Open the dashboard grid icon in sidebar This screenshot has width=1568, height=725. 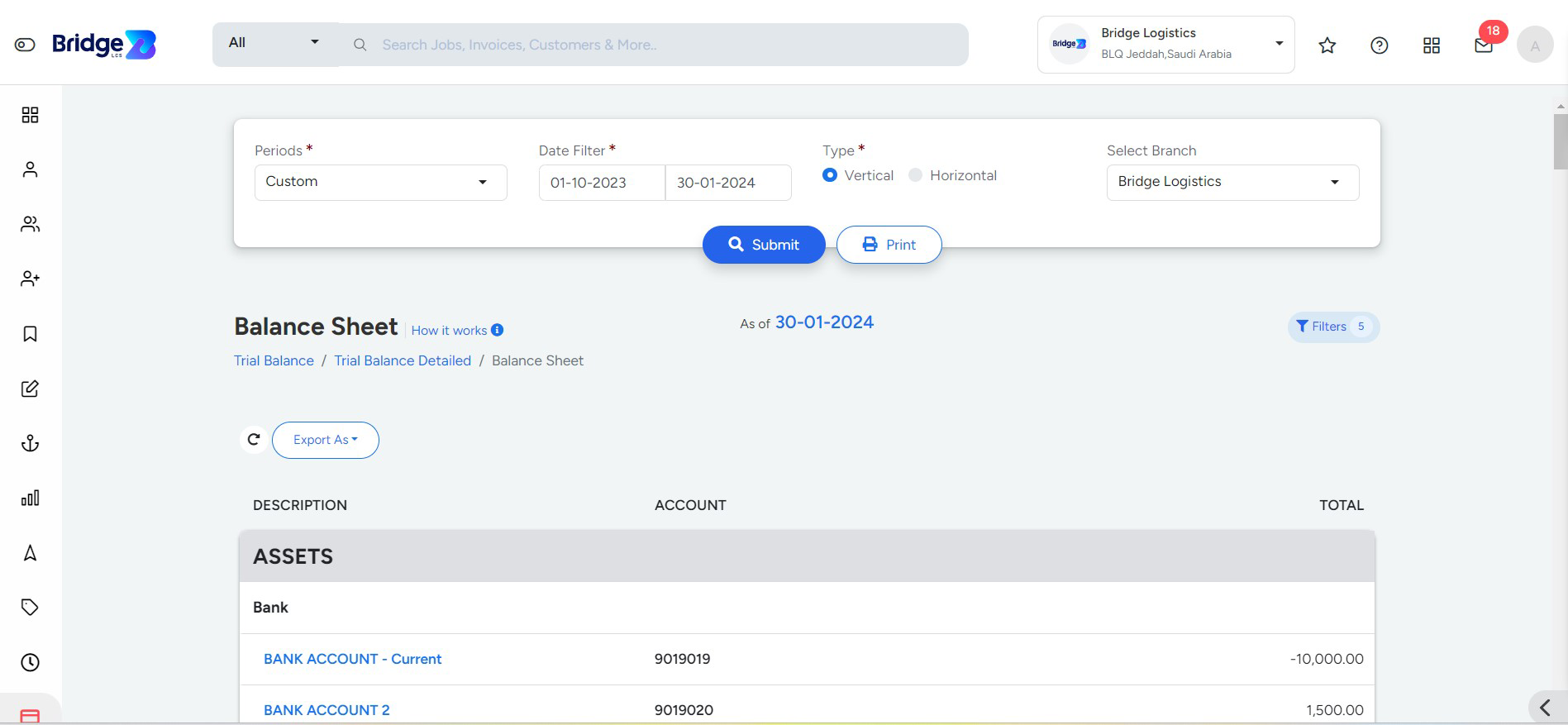pyautogui.click(x=30, y=115)
